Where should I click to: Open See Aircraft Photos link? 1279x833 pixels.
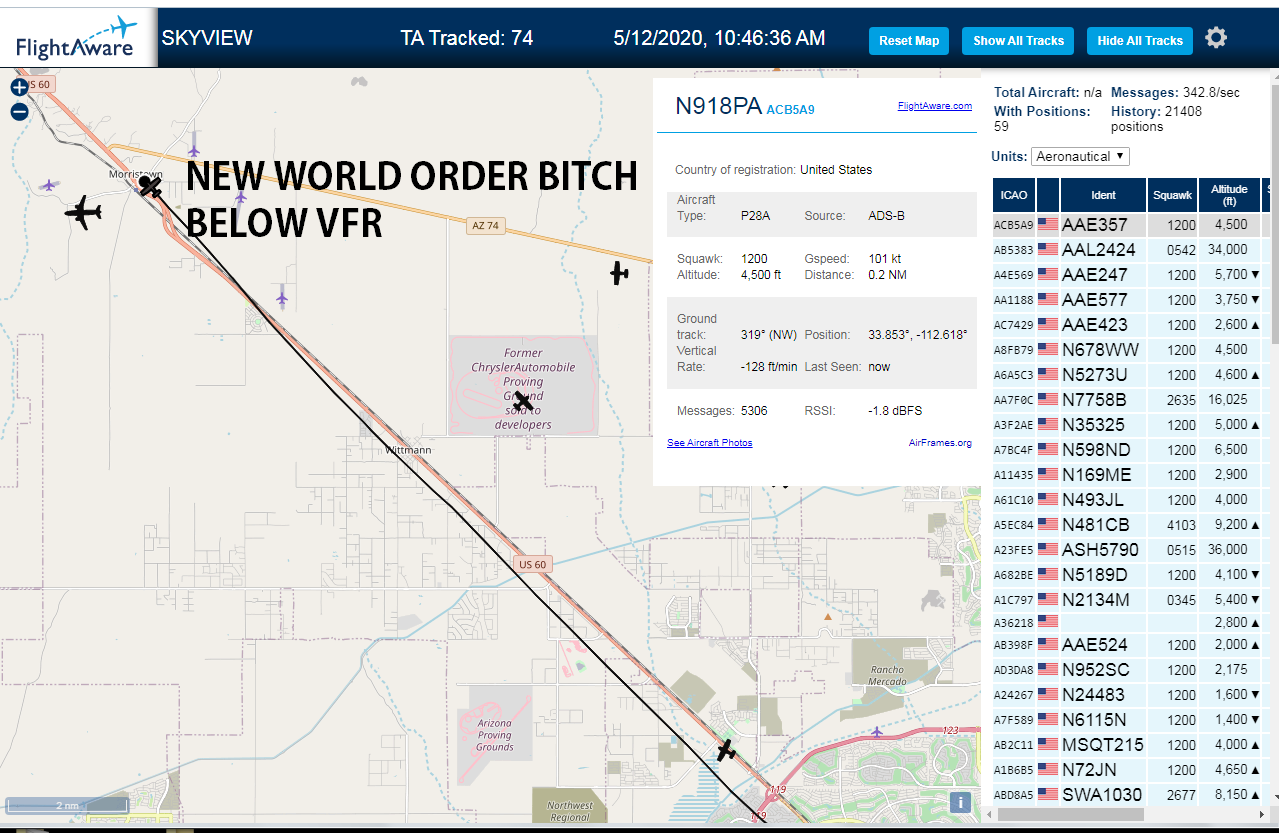[710, 442]
